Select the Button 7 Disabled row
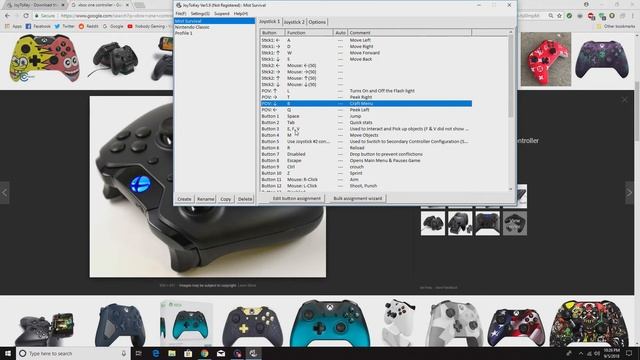The height and width of the screenshot is (360, 640). [366, 154]
